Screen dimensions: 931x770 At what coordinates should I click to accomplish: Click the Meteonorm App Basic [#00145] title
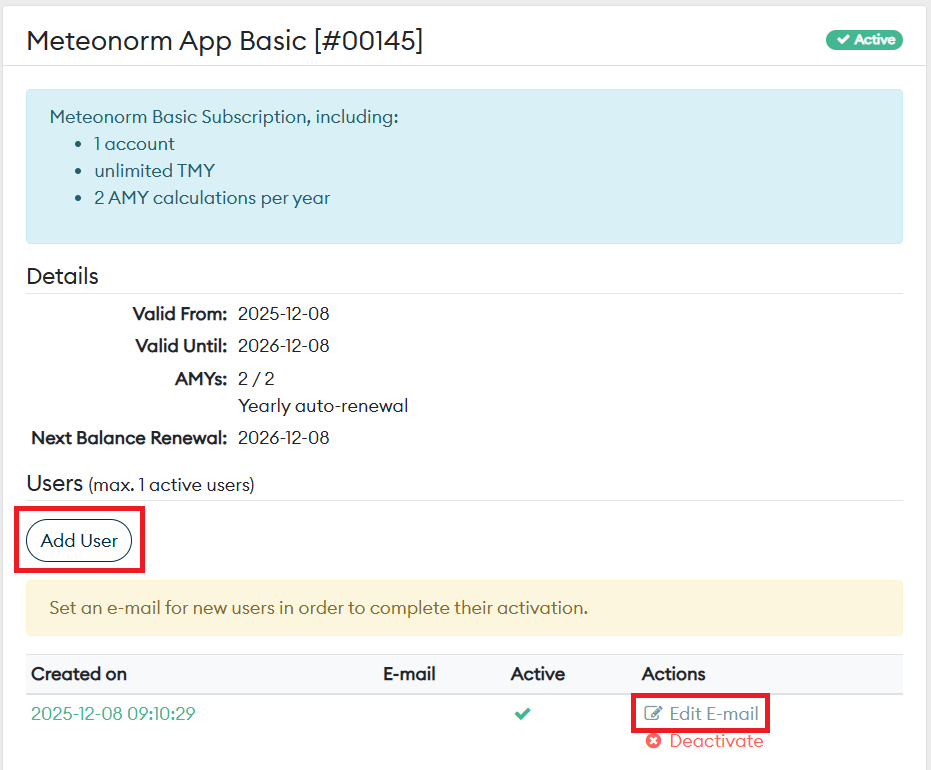pyautogui.click(x=224, y=40)
